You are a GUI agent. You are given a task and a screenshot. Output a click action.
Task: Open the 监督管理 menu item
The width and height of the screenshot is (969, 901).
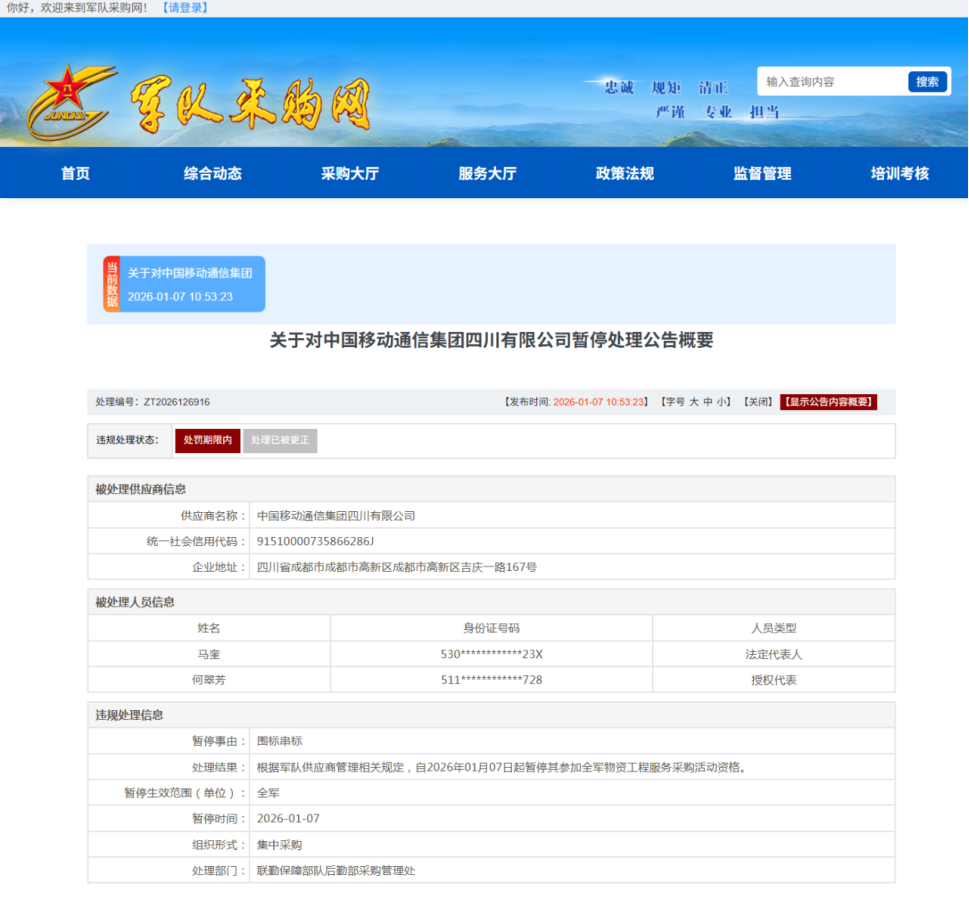762,173
